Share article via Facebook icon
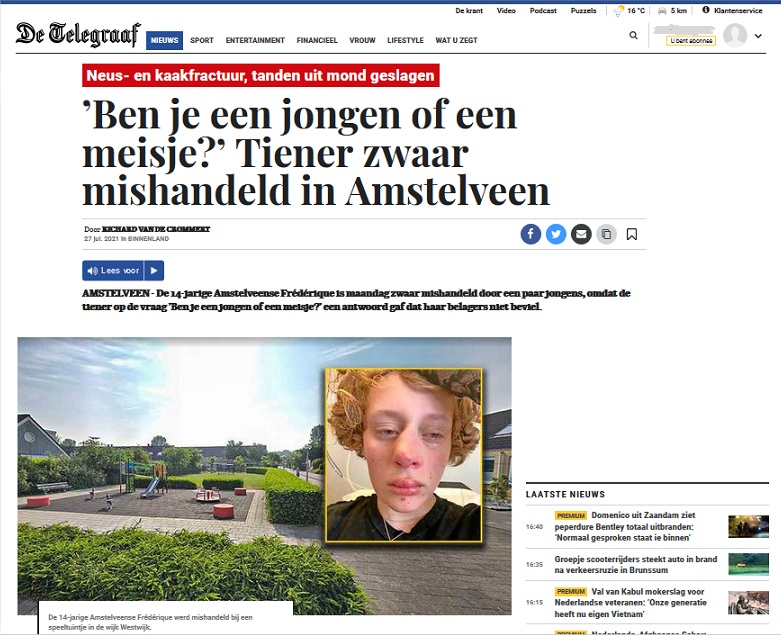781x636 pixels. [x=531, y=234]
